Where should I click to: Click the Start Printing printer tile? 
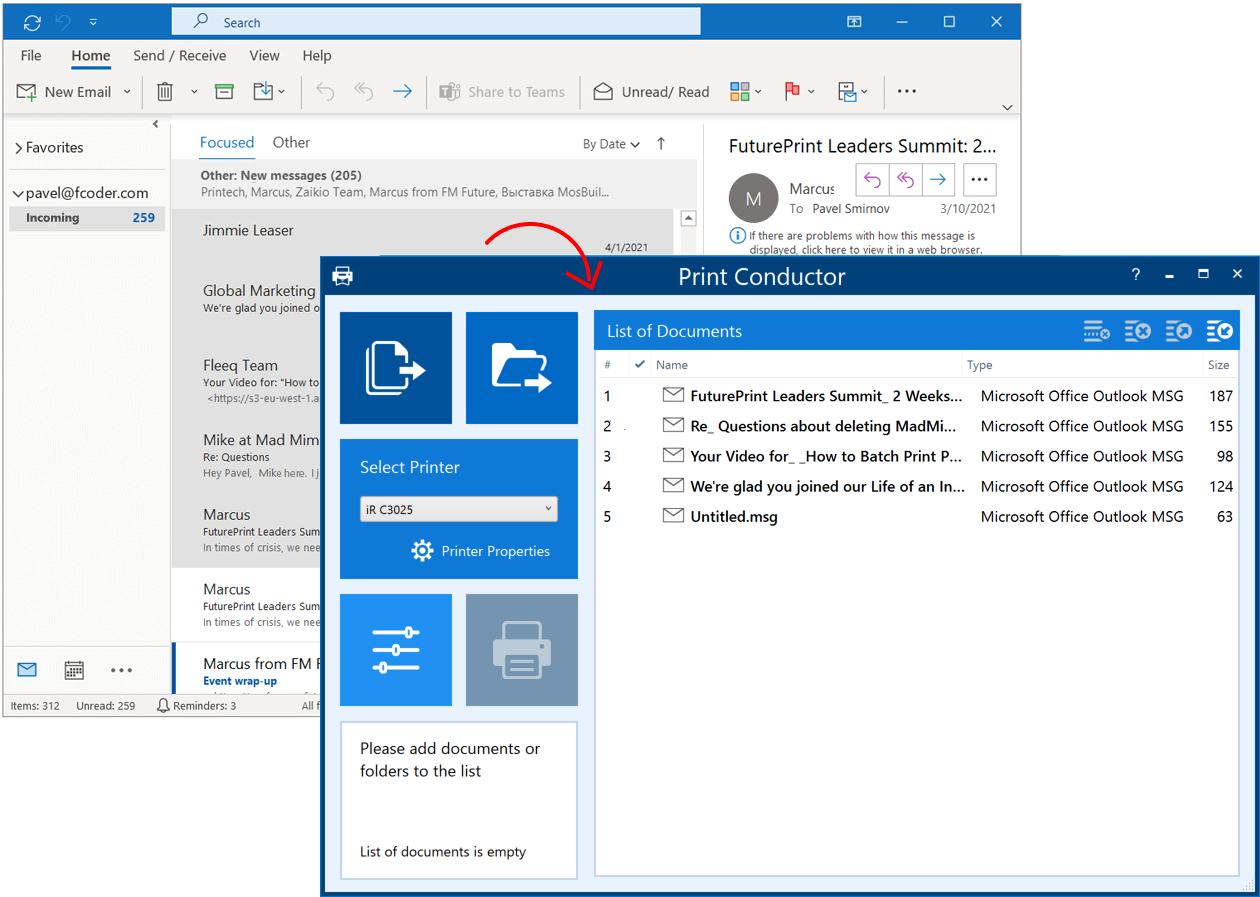[521, 650]
